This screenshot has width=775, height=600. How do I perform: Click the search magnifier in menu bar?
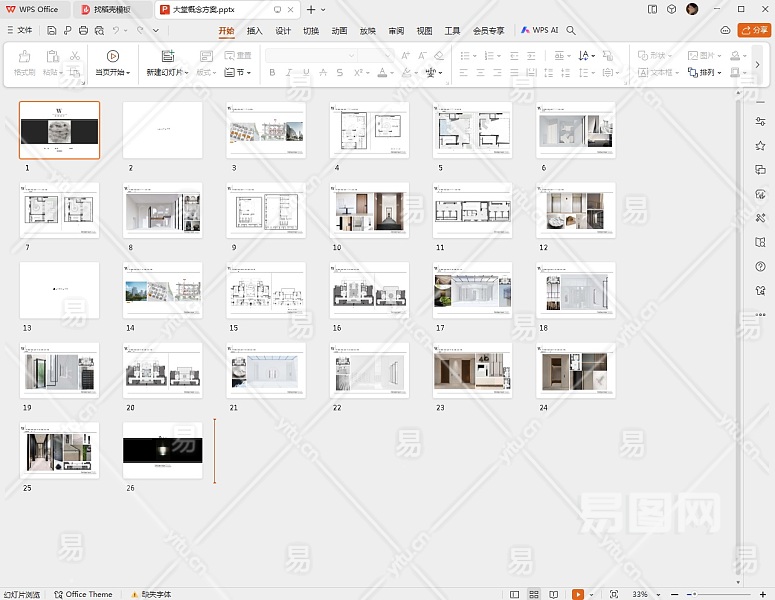click(571, 31)
